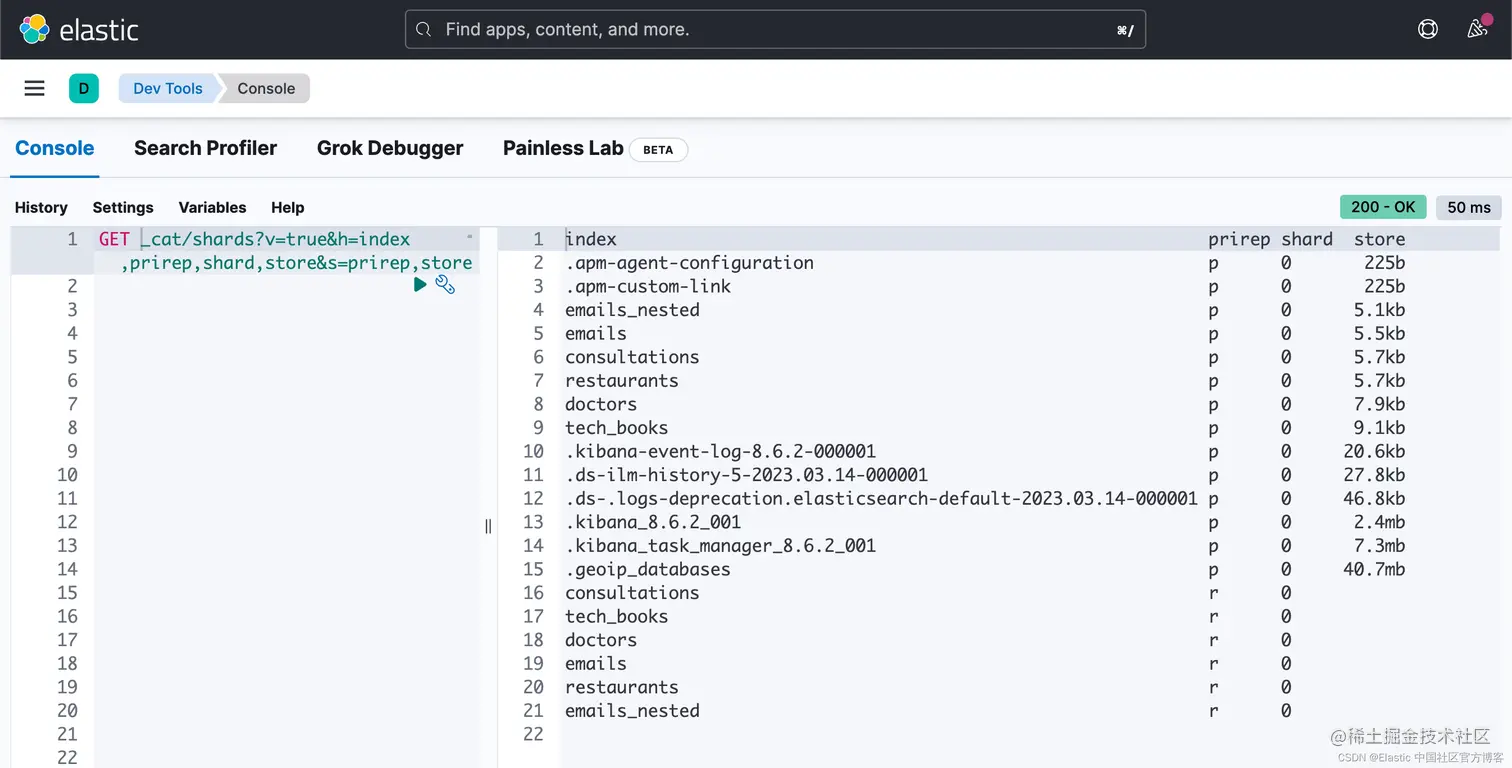Click the 'shard' column header
Viewport: 1512px width, 768px height.
1307,239
